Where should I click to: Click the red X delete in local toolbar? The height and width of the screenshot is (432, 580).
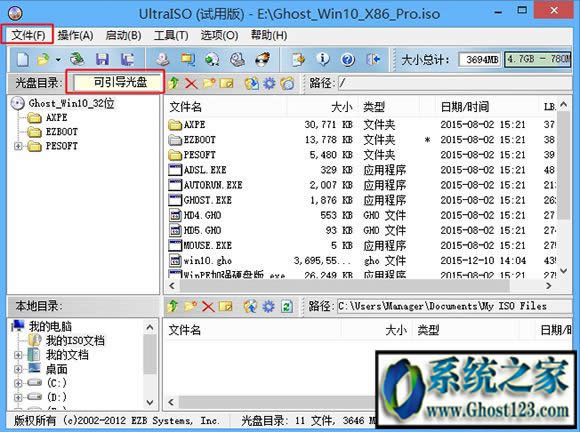(x=208, y=306)
